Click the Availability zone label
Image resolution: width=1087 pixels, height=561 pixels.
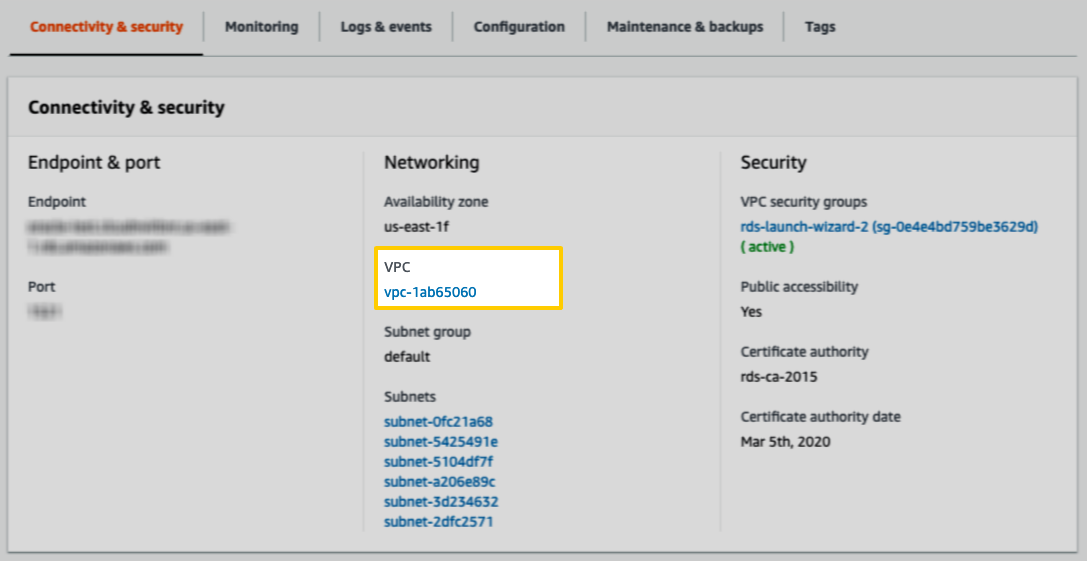click(436, 202)
